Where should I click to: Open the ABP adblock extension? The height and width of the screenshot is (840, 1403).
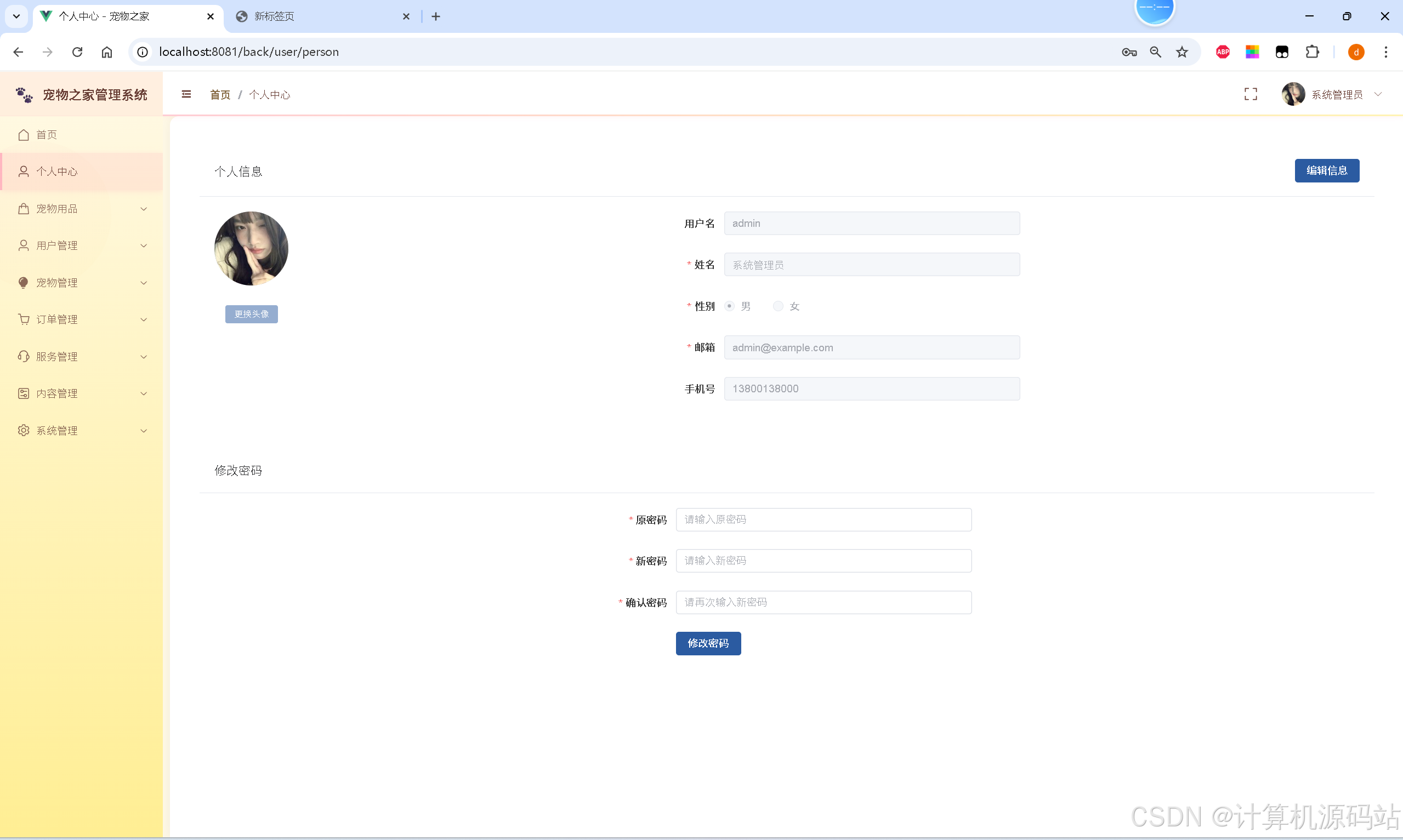(1223, 52)
